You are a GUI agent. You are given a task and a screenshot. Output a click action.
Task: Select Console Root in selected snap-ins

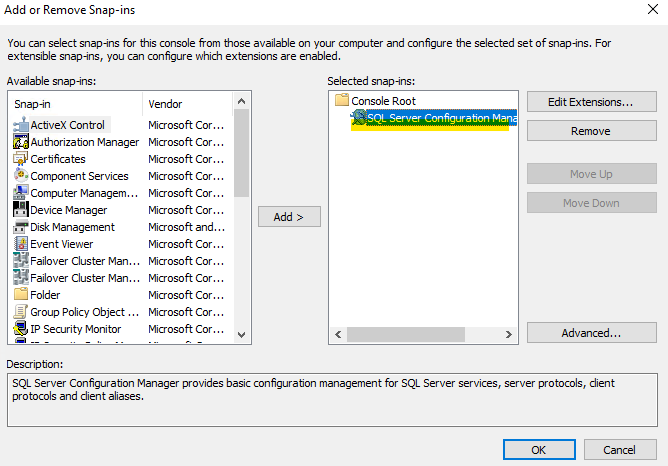click(383, 101)
